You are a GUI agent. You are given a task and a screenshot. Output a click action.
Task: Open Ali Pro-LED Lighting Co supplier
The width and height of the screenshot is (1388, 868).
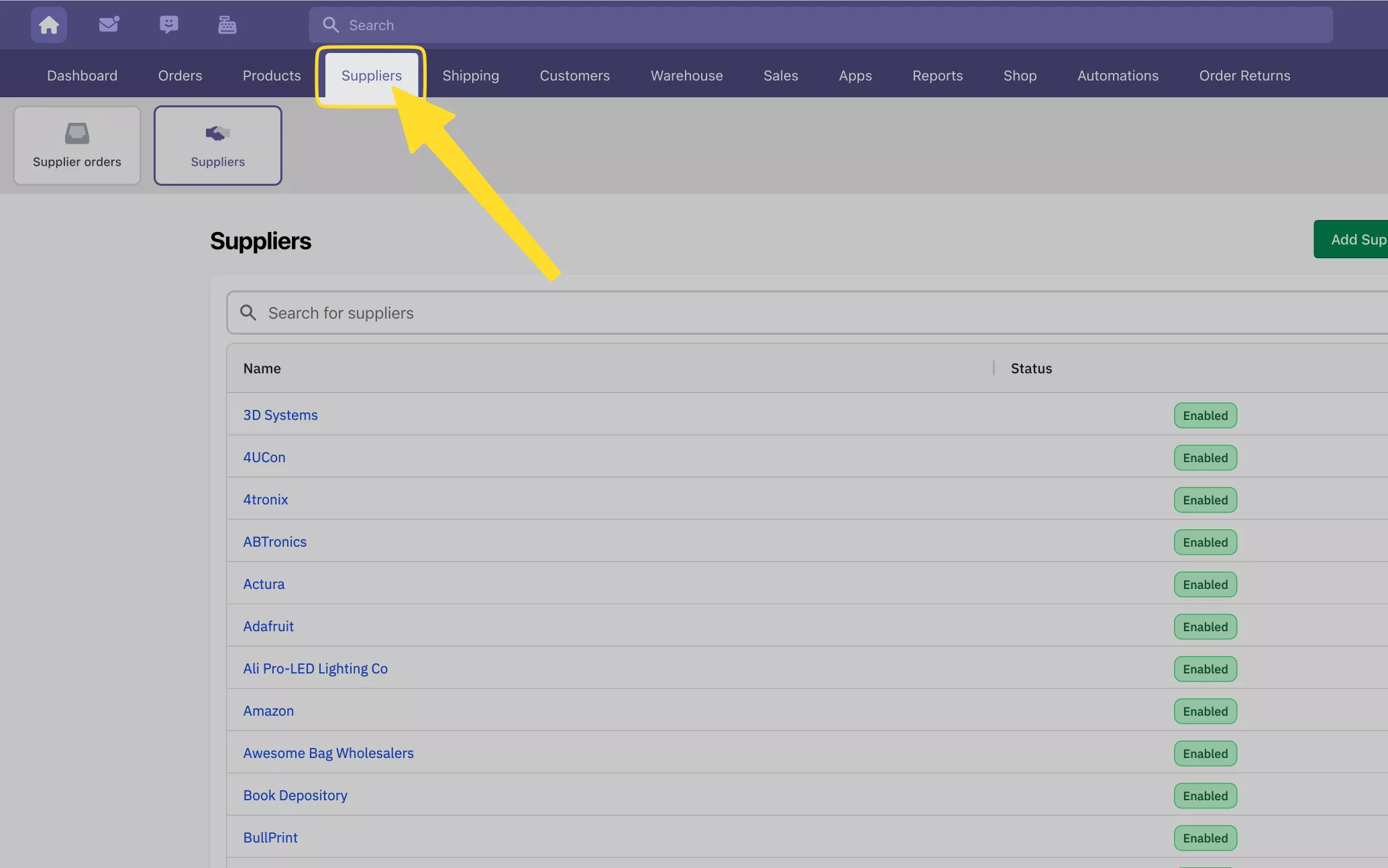point(315,669)
